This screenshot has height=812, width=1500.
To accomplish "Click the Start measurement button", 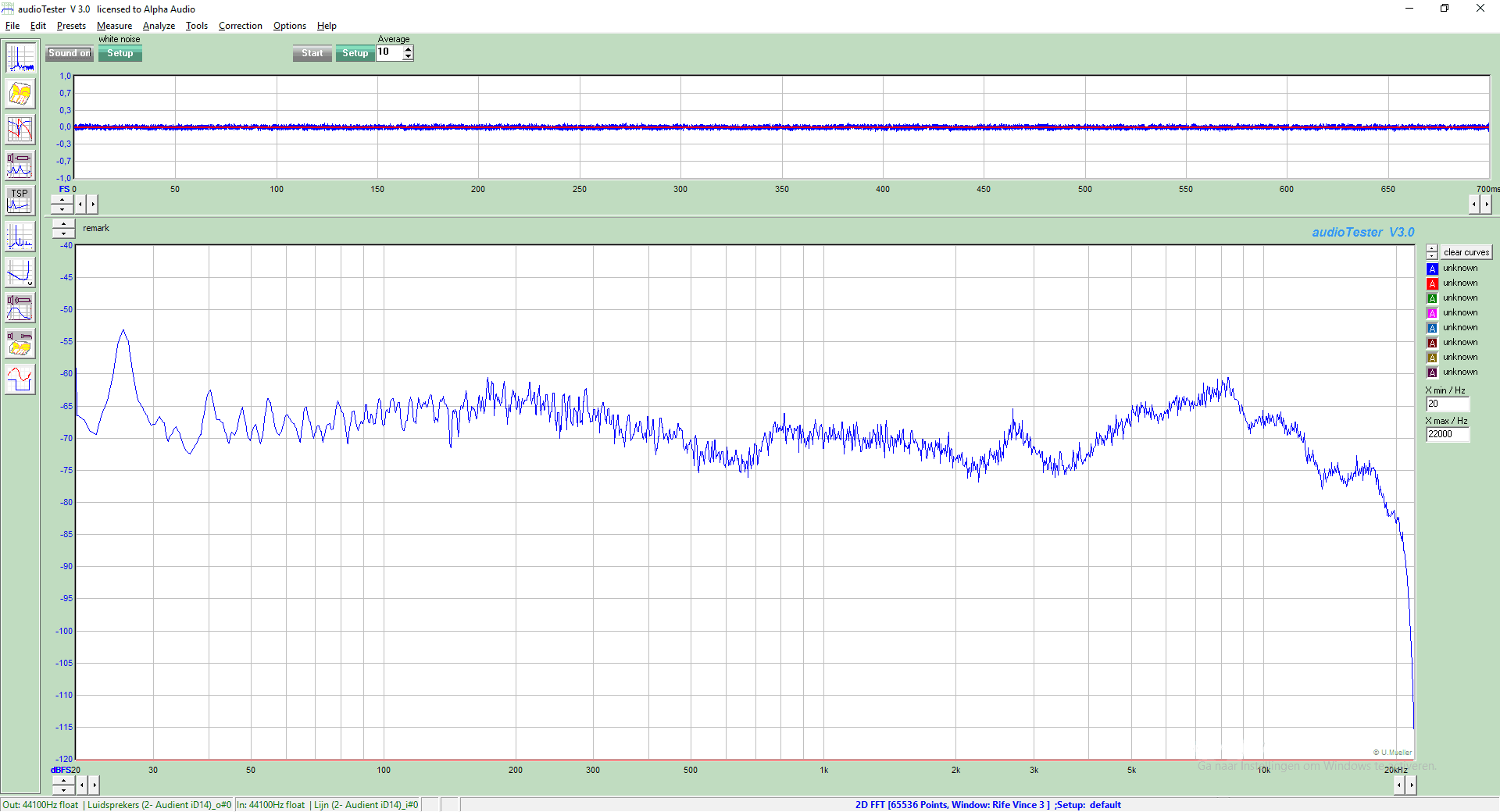I will [x=312, y=53].
